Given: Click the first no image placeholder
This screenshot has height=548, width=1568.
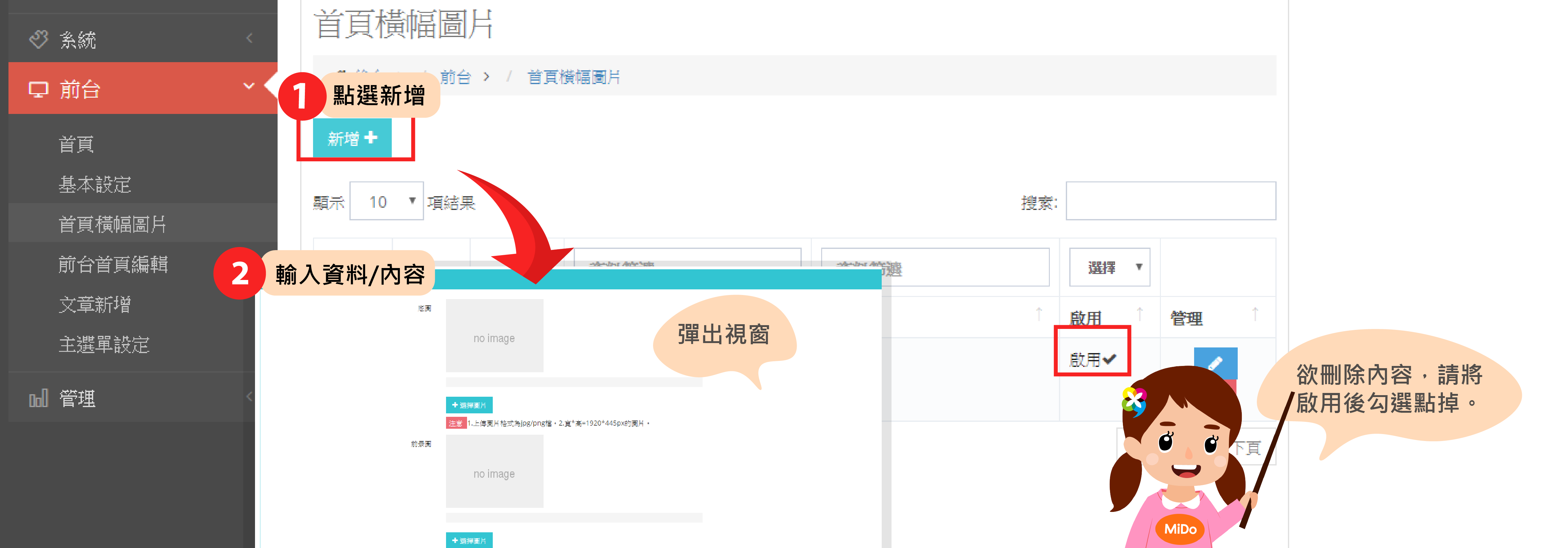Looking at the screenshot, I should [494, 336].
